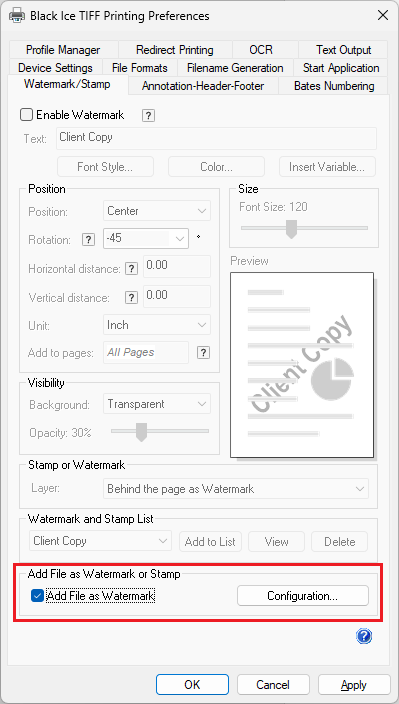Click the Horizontal distance help icon
Image resolution: width=399 pixels, height=704 pixels.
tap(131, 269)
